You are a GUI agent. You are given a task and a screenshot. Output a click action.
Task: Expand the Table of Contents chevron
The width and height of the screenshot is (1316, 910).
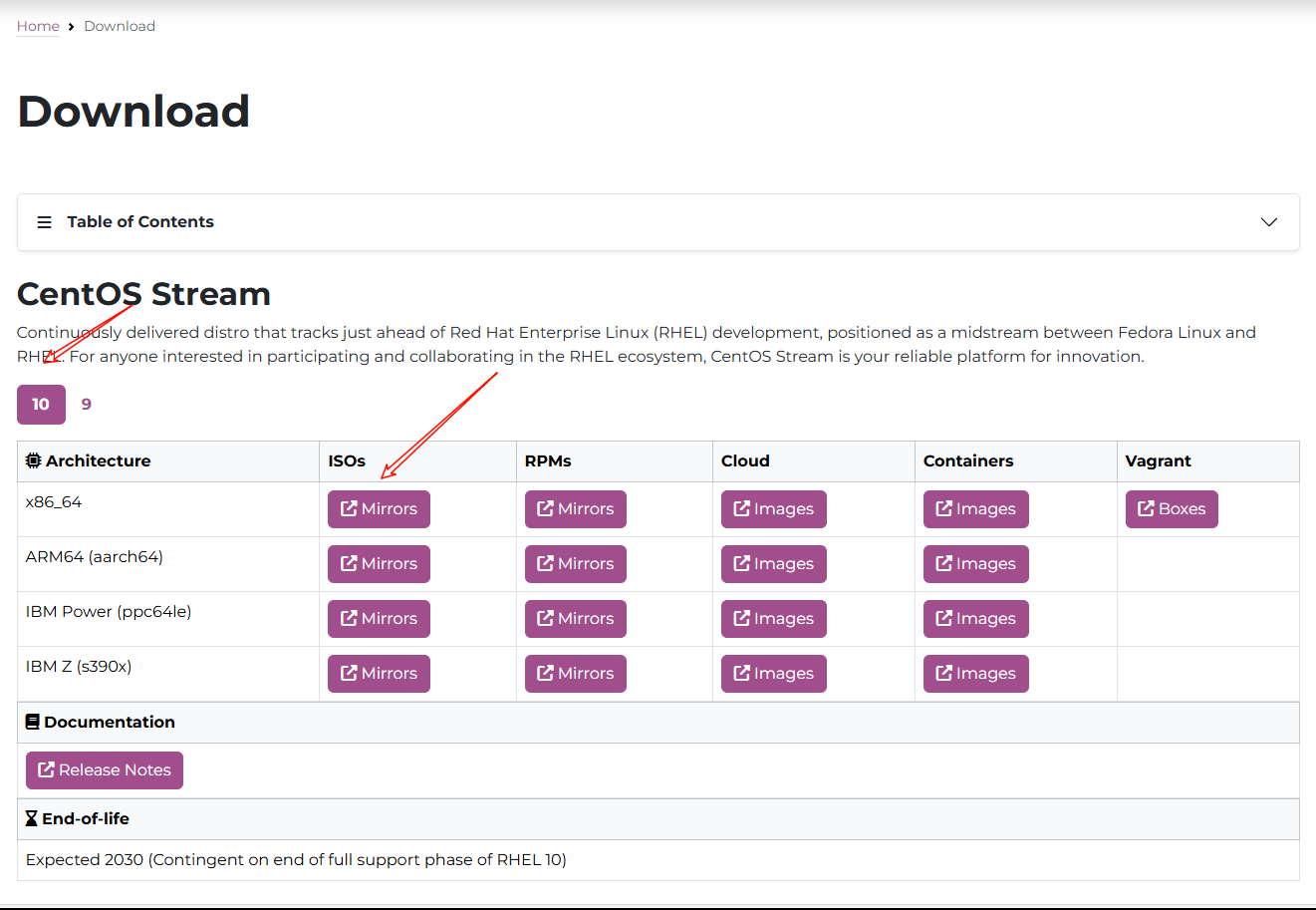(1269, 222)
